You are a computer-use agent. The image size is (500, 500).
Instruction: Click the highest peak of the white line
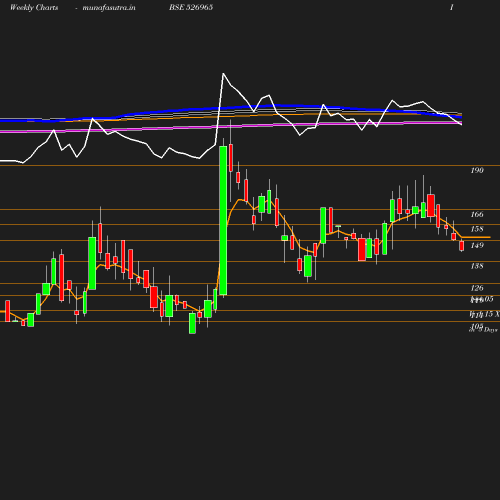pyautogui.click(x=223, y=73)
